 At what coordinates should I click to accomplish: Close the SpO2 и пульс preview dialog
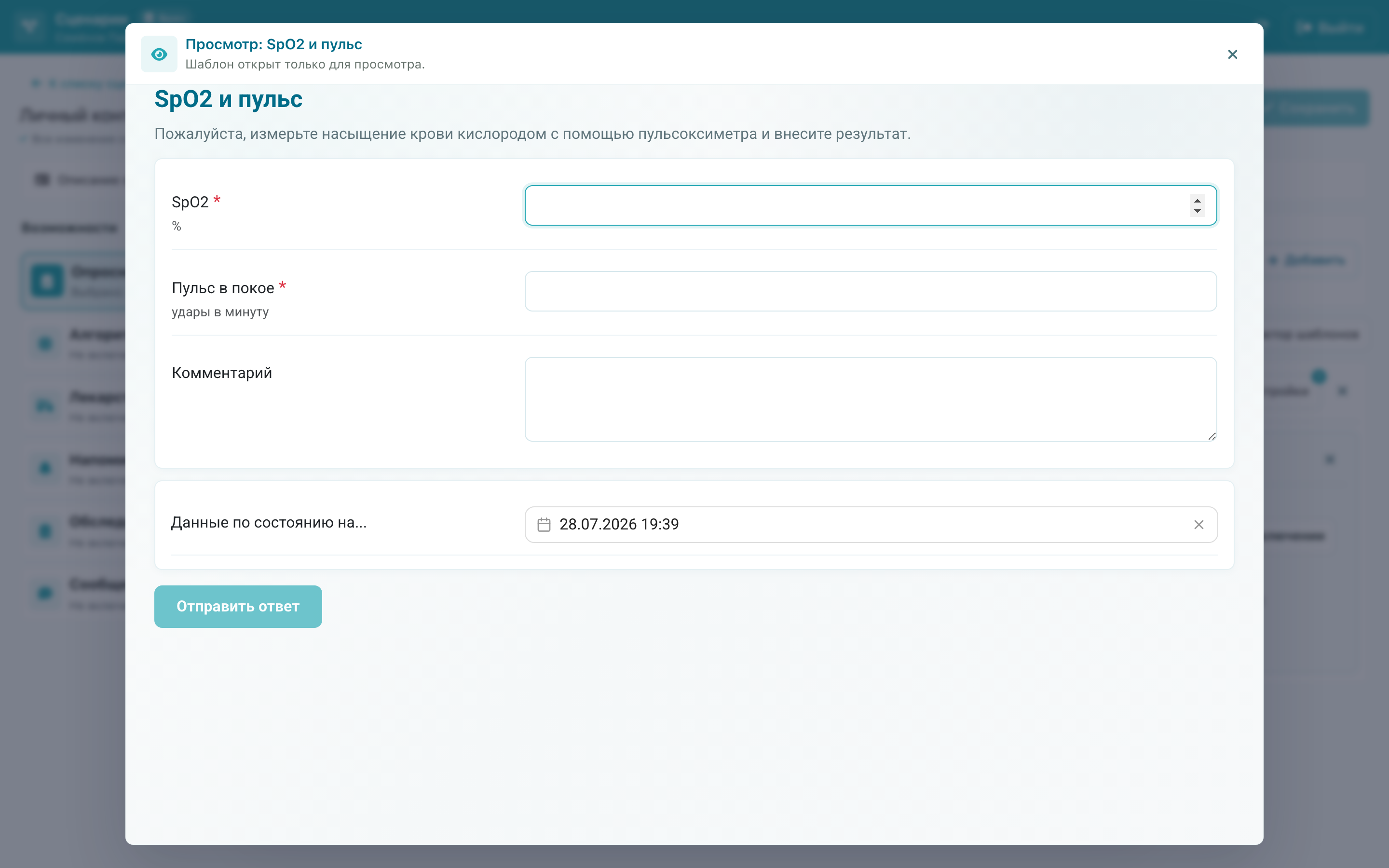coord(1232,54)
